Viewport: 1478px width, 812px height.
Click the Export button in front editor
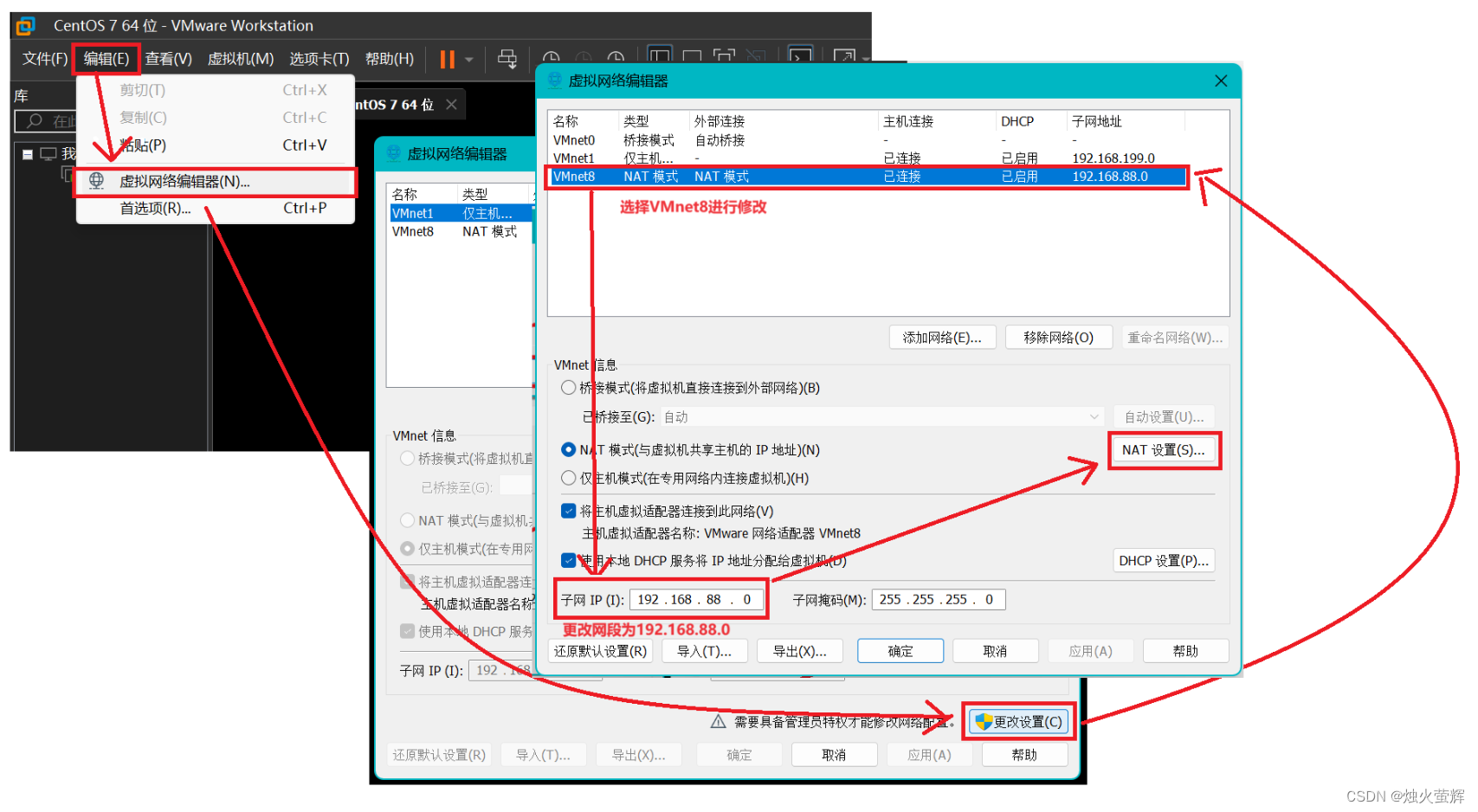coord(799,651)
